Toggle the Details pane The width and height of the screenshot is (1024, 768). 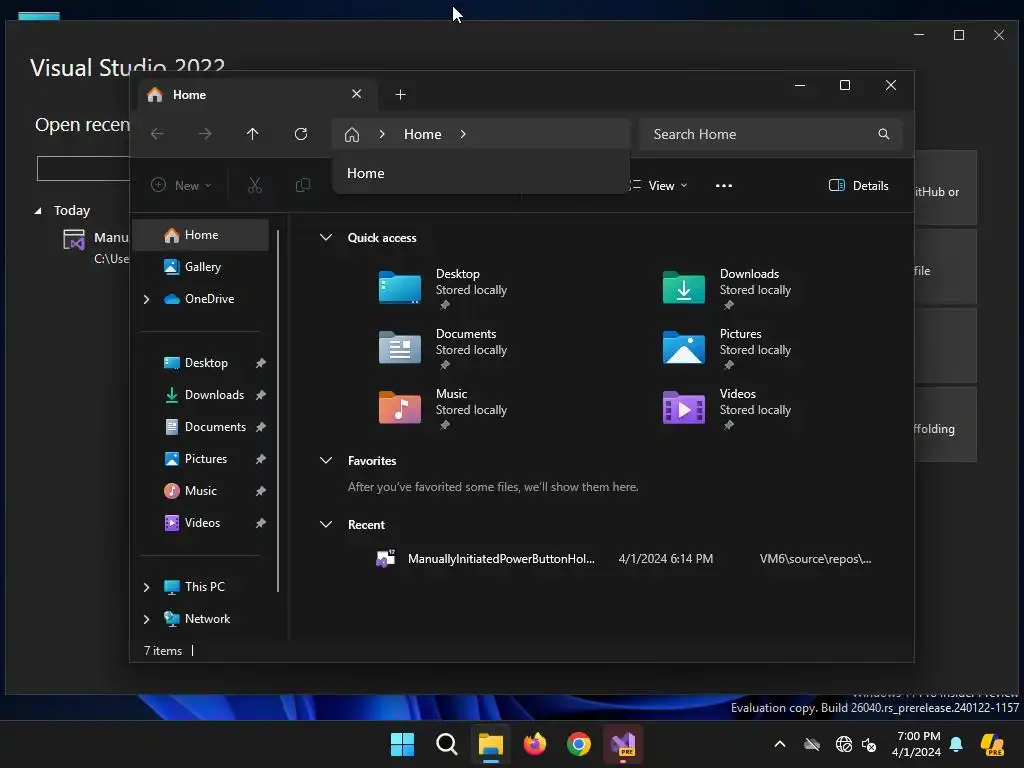pos(858,185)
